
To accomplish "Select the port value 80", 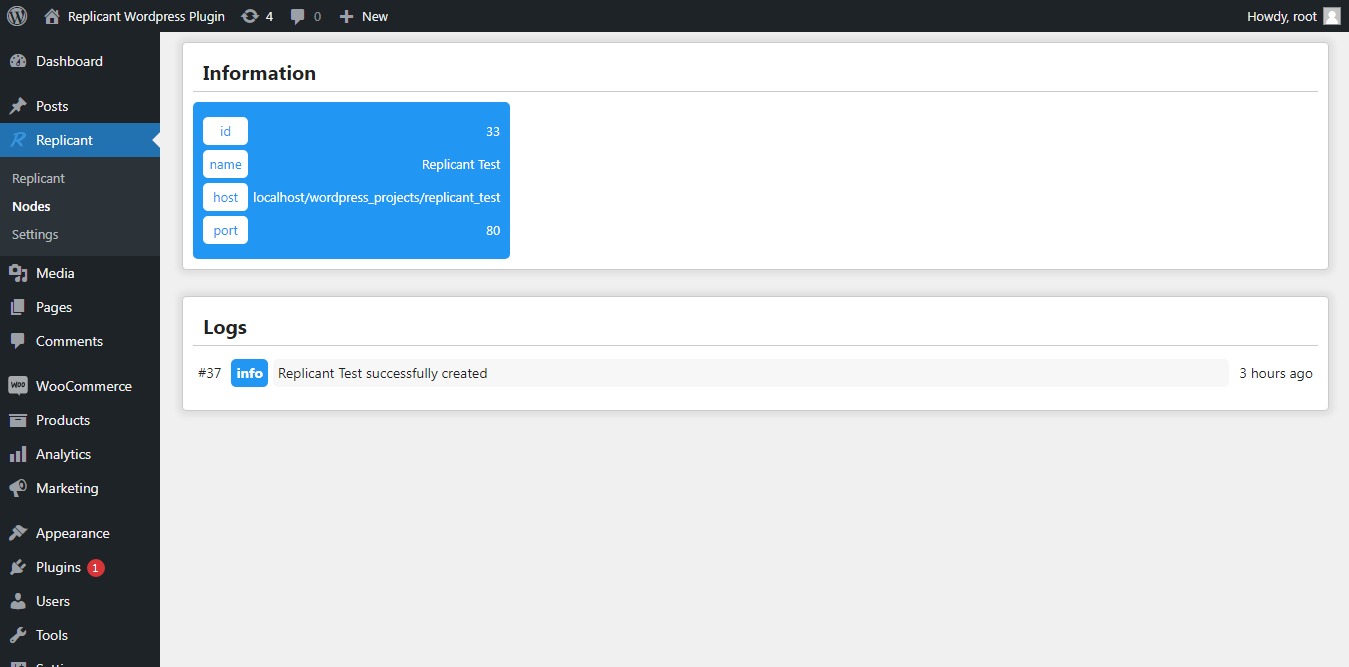I will point(493,230).
